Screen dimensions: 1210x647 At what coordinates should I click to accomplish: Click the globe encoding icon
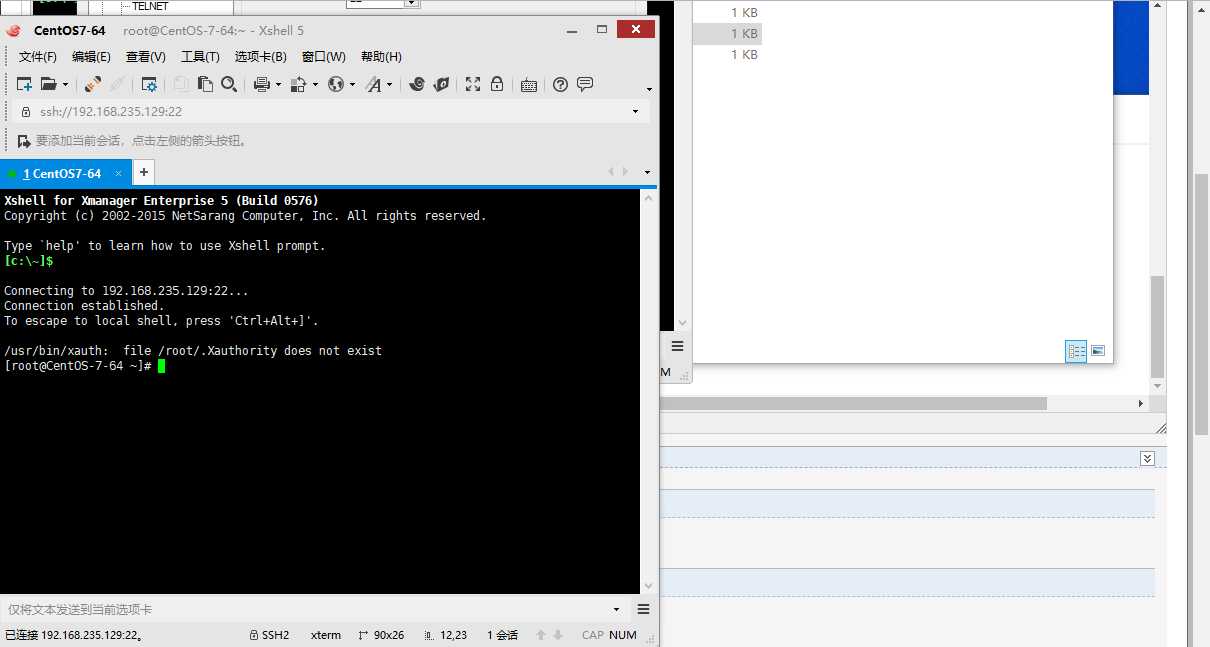coord(336,85)
